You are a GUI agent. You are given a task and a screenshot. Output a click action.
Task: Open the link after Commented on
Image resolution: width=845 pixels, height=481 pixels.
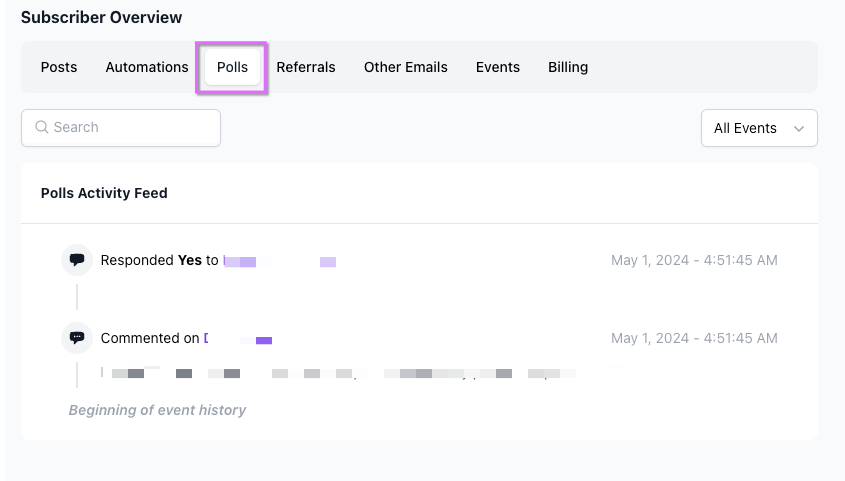239,339
